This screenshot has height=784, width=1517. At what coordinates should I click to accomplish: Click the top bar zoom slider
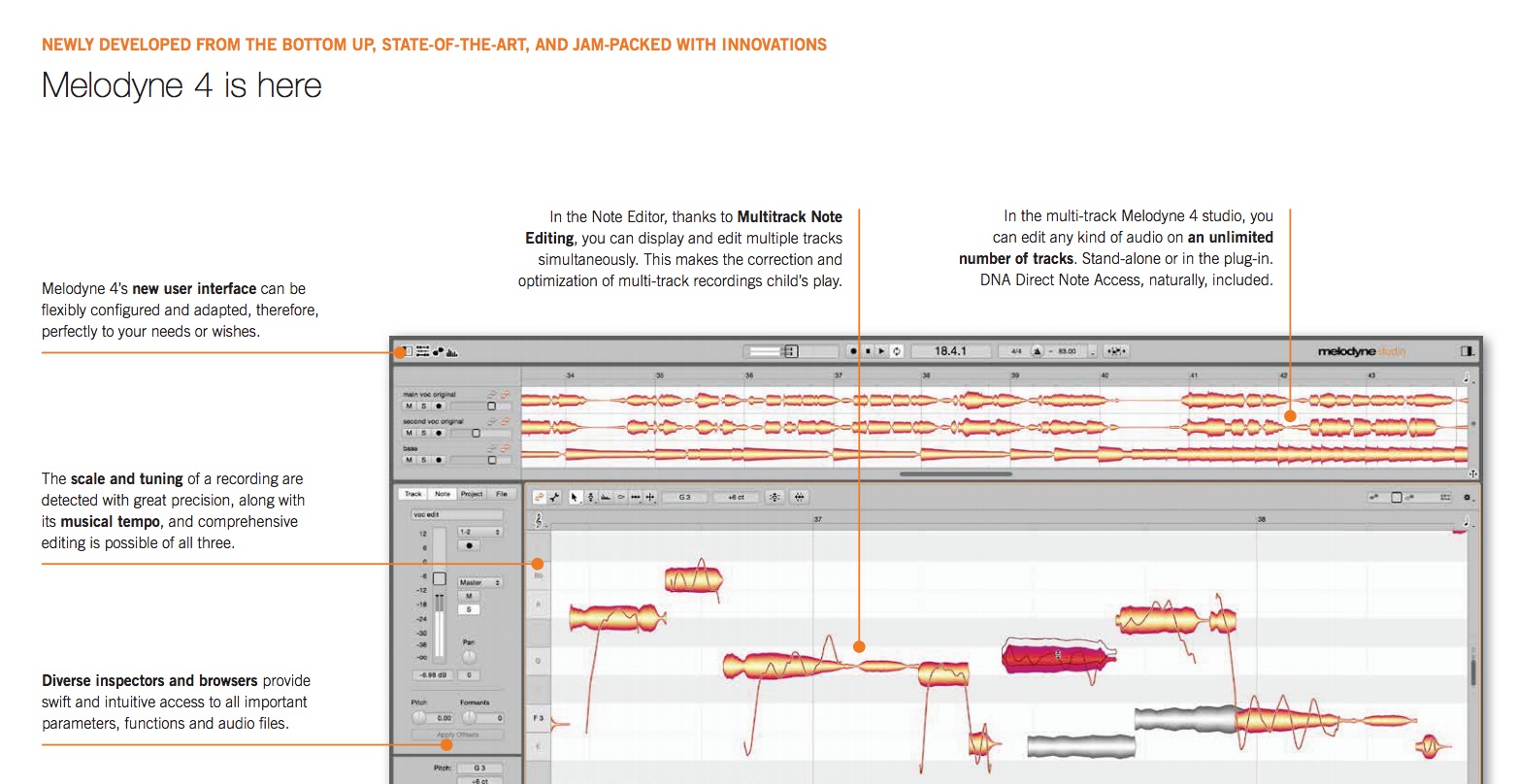click(791, 351)
